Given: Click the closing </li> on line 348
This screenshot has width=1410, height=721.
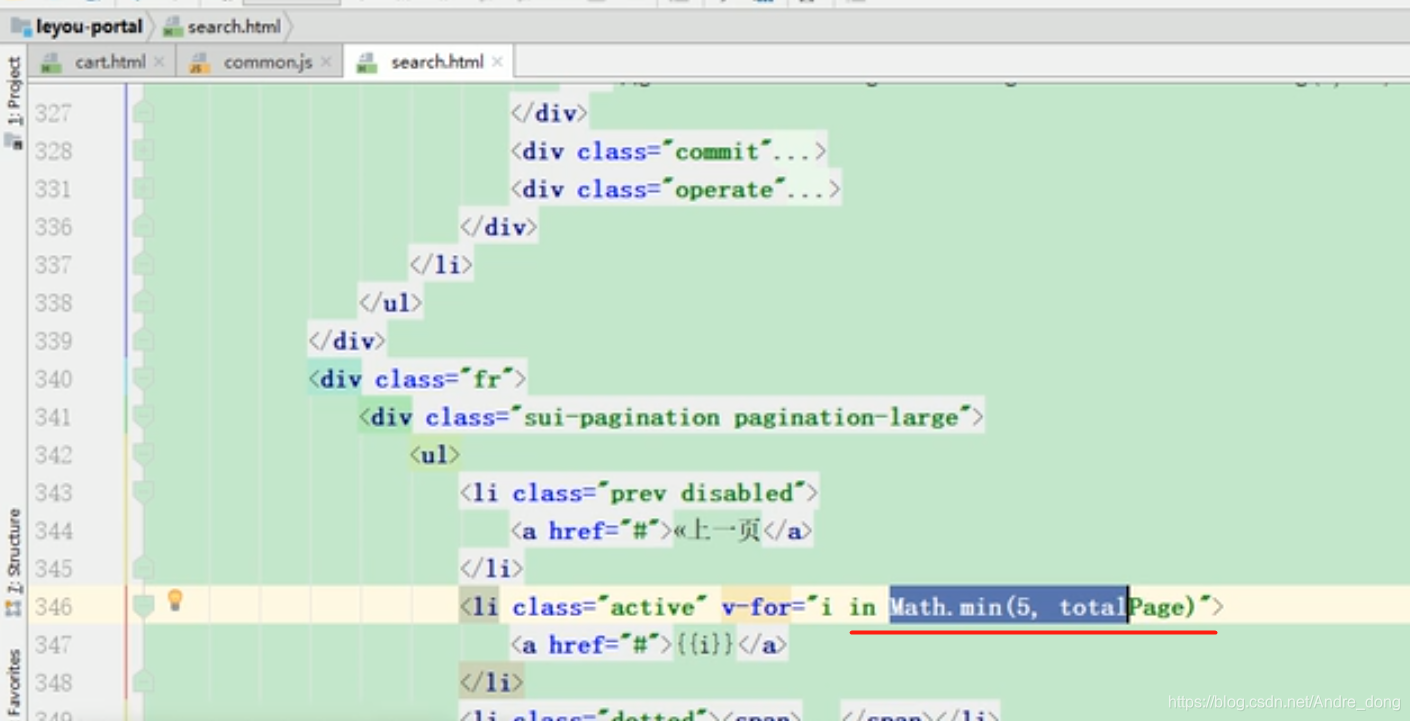Looking at the screenshot, I should coord(491,683).
